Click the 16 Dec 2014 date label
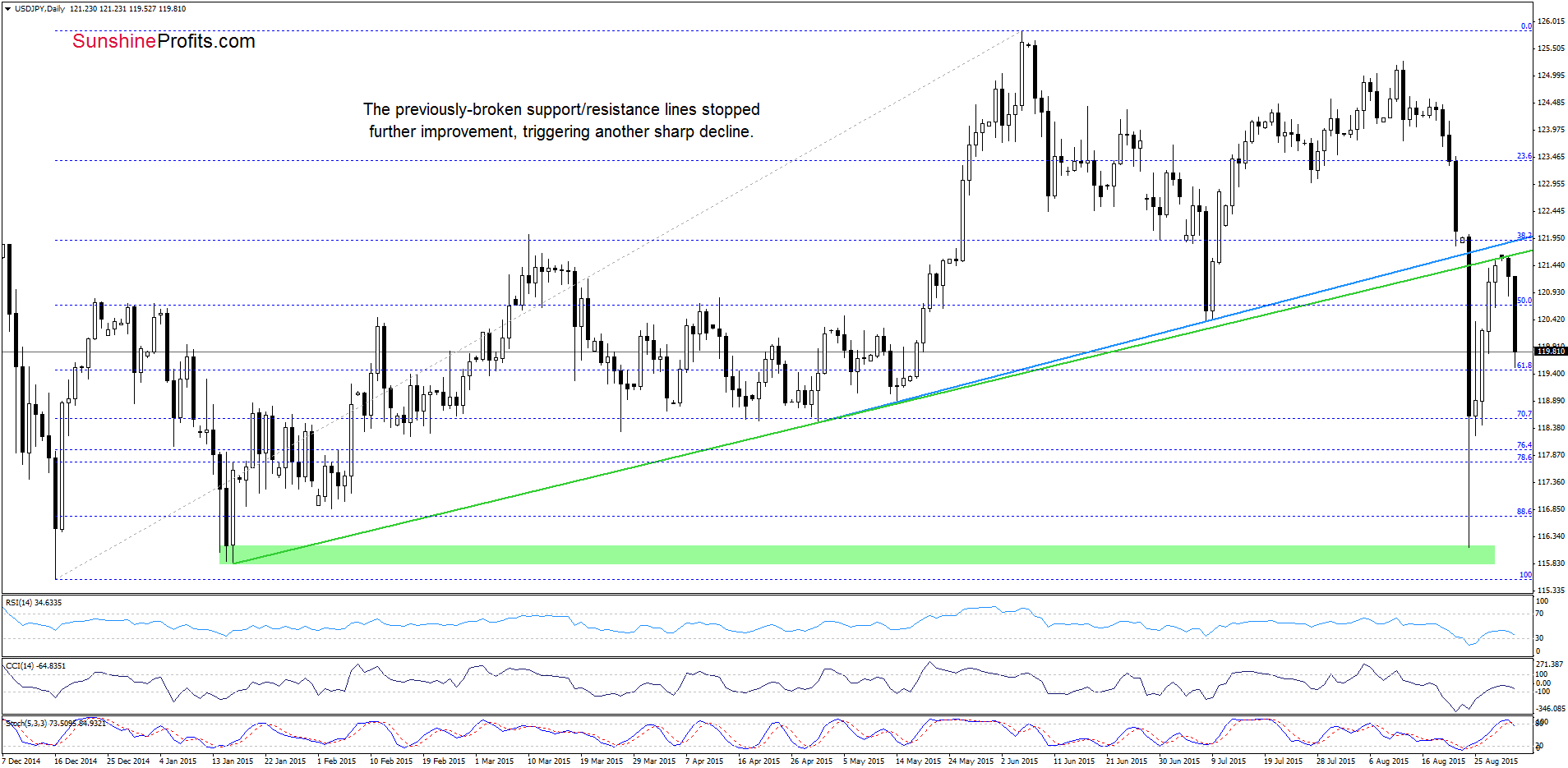 tap(76, 761)
